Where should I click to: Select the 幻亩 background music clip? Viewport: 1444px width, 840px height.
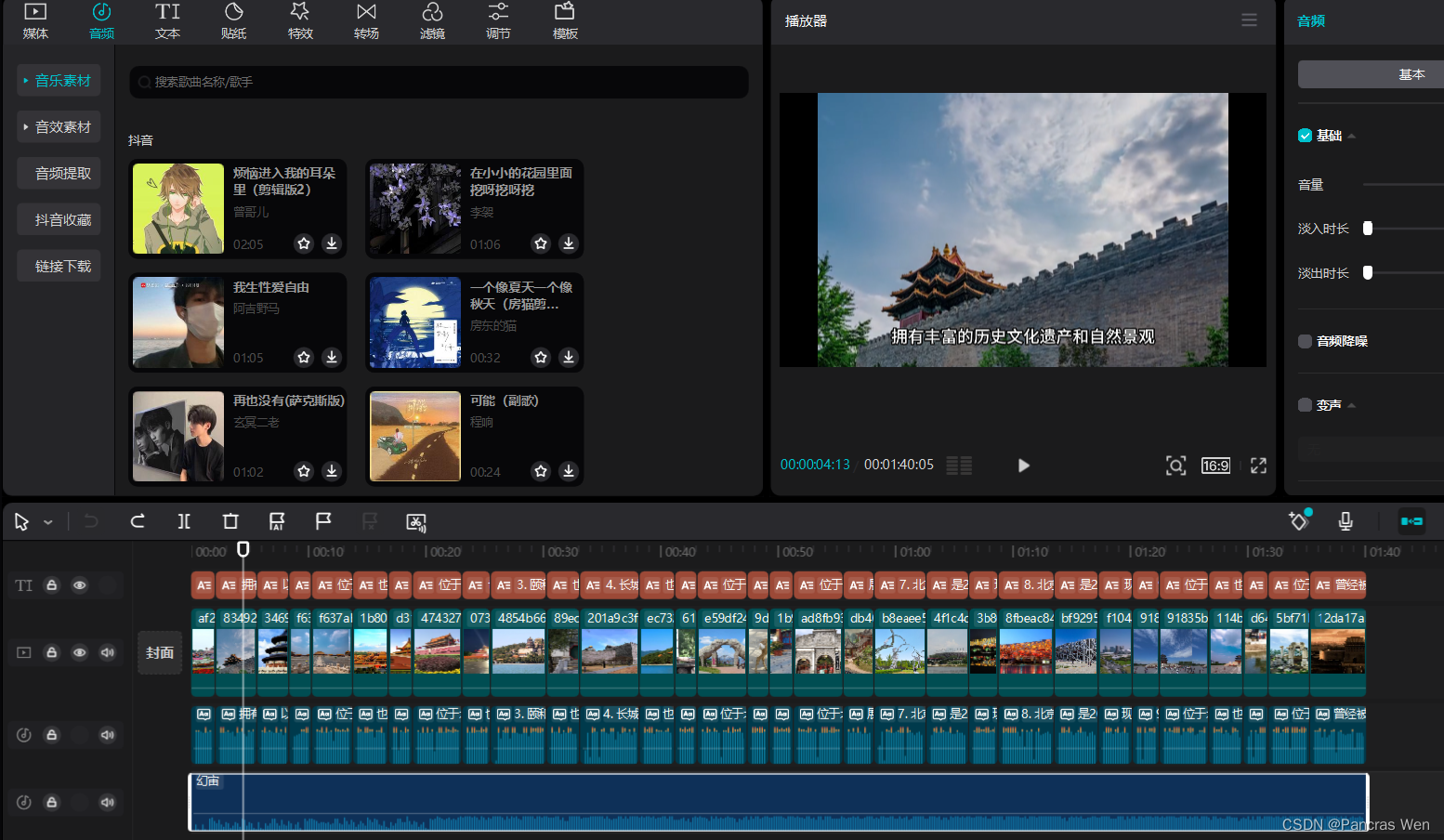coord(779,802)
